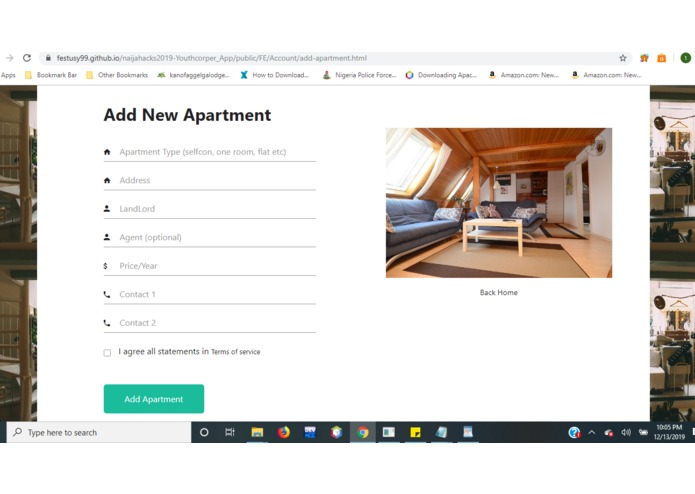Open kanofaggelgalodge bookmark
Screen dimensions: 695x494
(194, 75)
